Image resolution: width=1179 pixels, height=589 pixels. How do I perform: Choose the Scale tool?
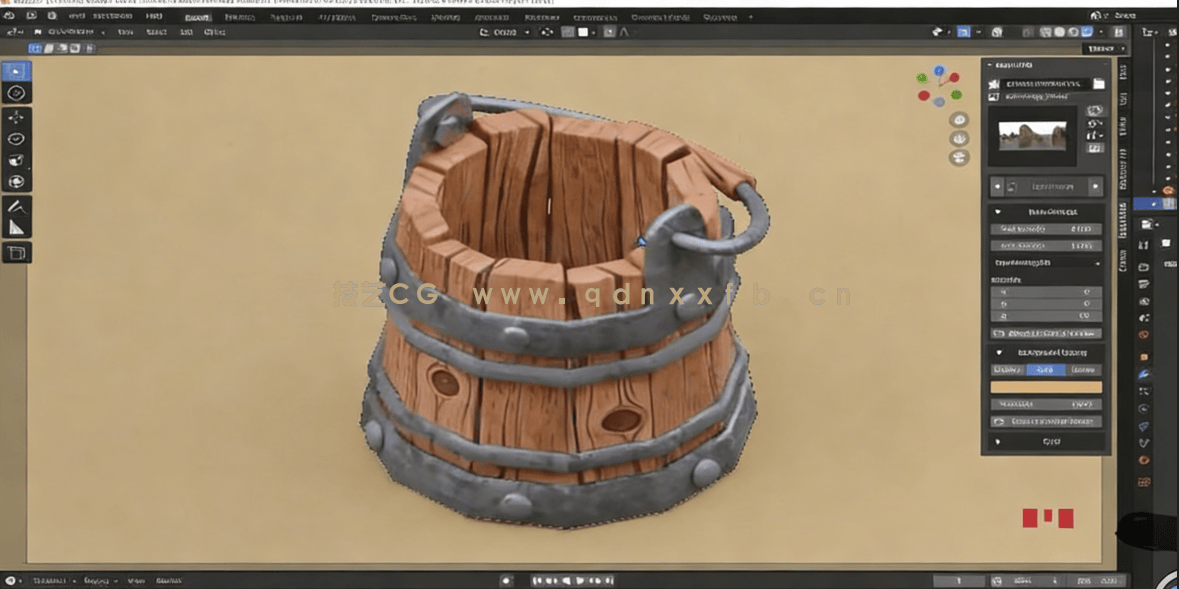14,161
